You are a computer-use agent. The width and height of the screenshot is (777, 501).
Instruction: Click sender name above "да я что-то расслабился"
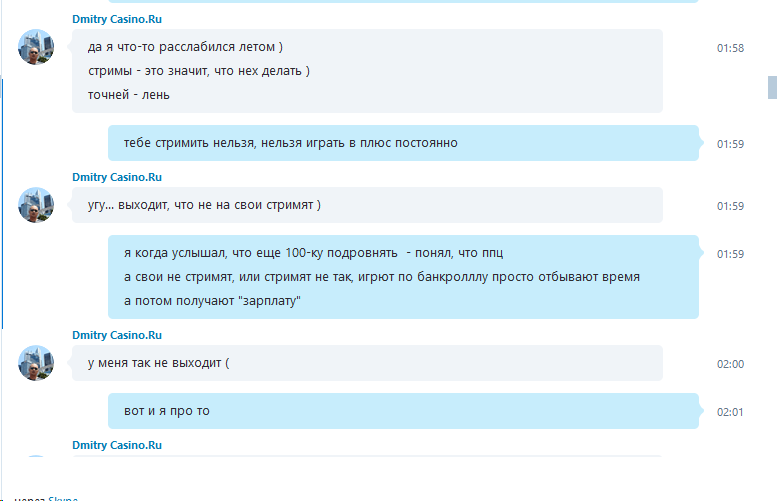coord(117,19)
